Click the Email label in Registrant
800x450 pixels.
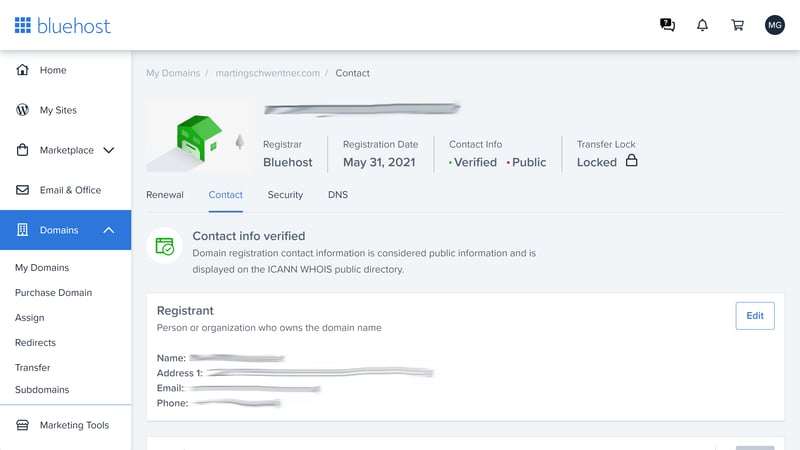tap(170, 388)
